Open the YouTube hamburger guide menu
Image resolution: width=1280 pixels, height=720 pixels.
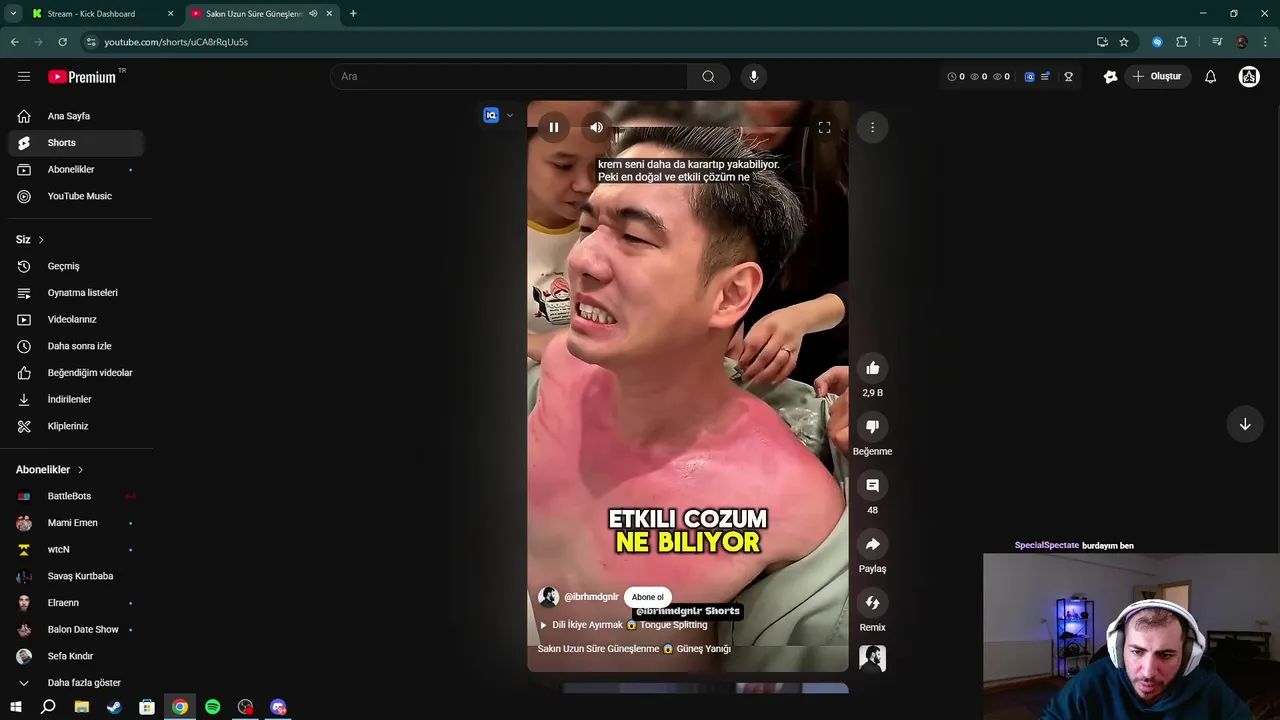(x=24, y=76)
